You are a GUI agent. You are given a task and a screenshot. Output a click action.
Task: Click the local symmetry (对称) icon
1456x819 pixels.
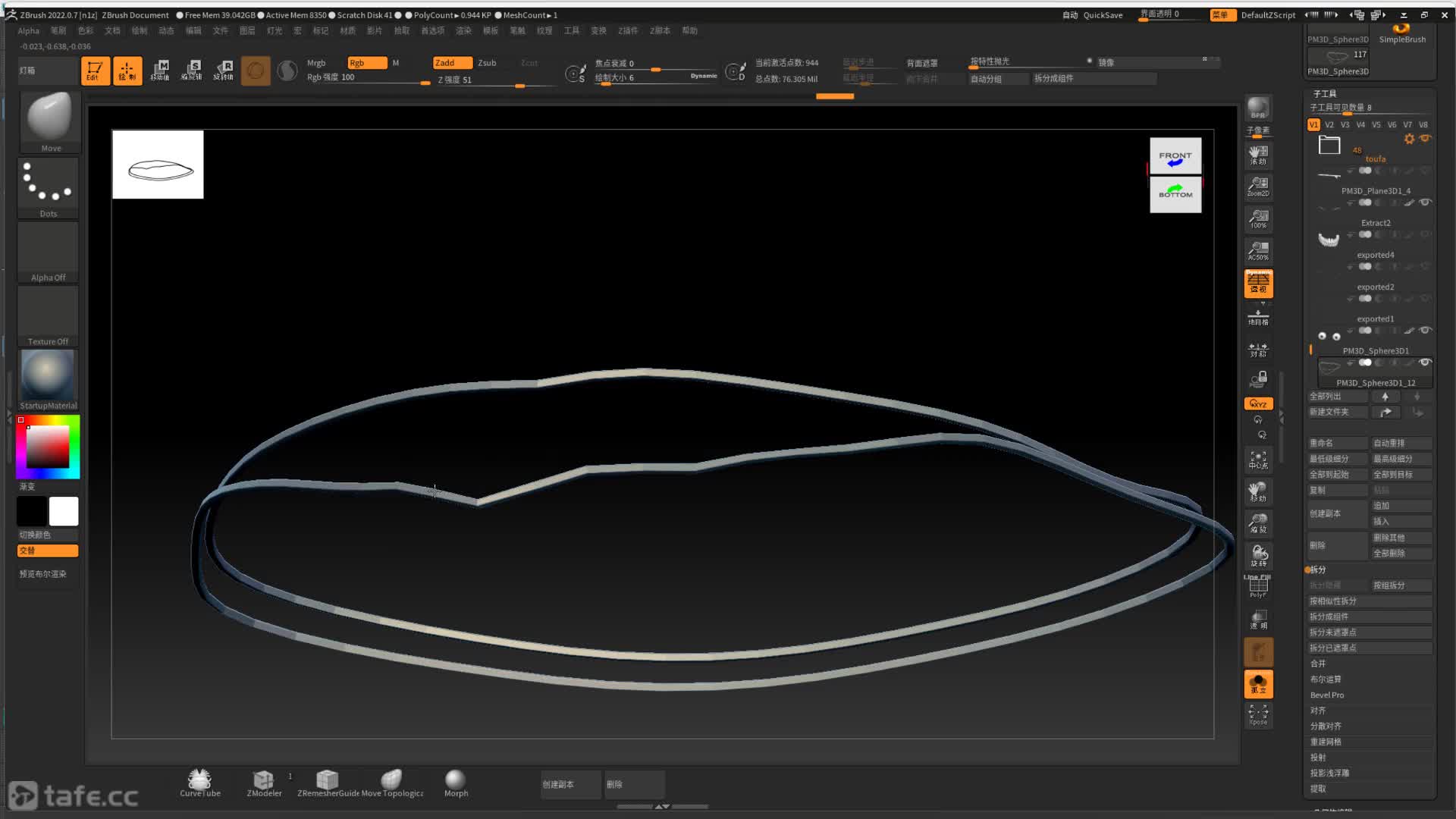(1258, 349)
